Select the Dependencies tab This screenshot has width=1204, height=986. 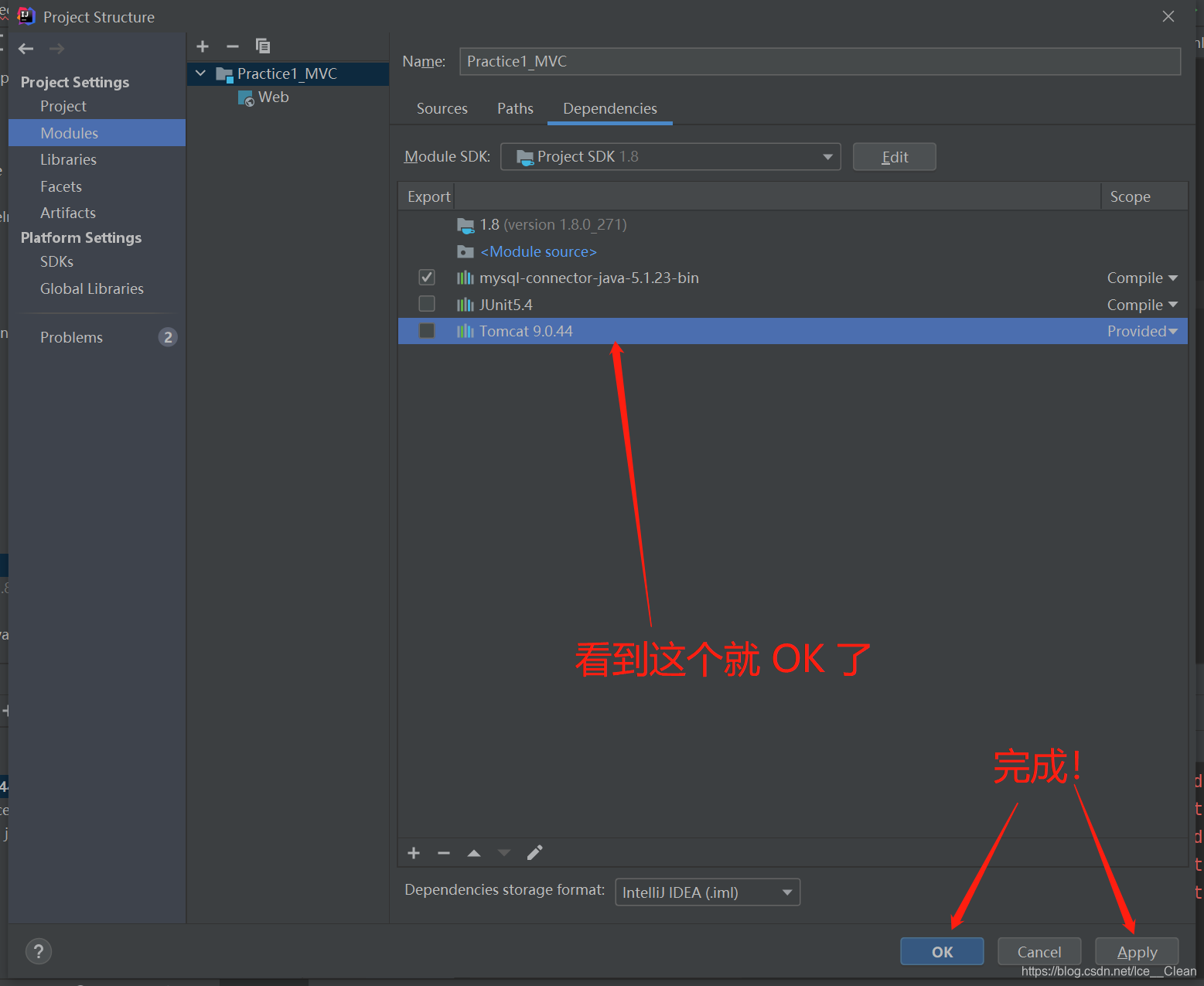pyautogui.click(x=610, y=108)
